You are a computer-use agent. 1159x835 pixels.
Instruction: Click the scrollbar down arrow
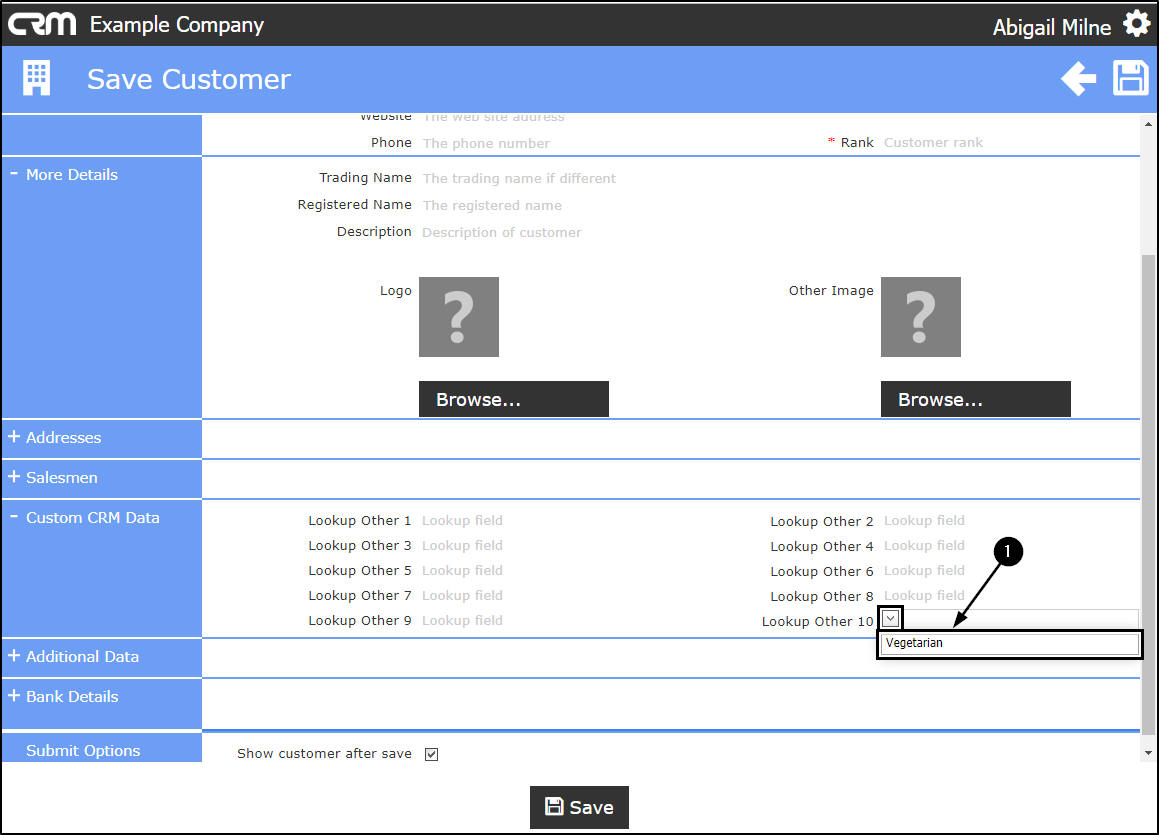point(1148,753)
